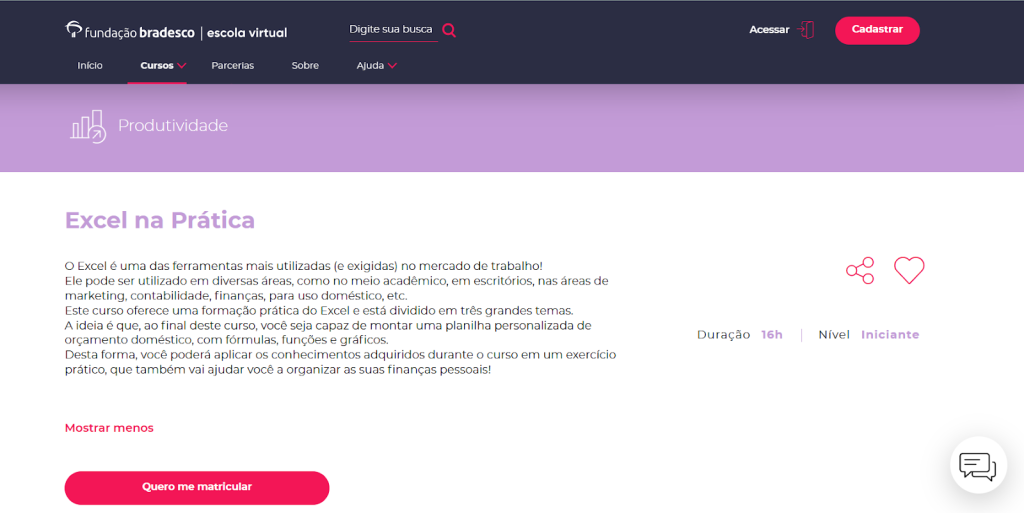Screen dimensions: 1024x513
Task: Click the Produtividade chart category icon
Action: click(x=88, y=126)
